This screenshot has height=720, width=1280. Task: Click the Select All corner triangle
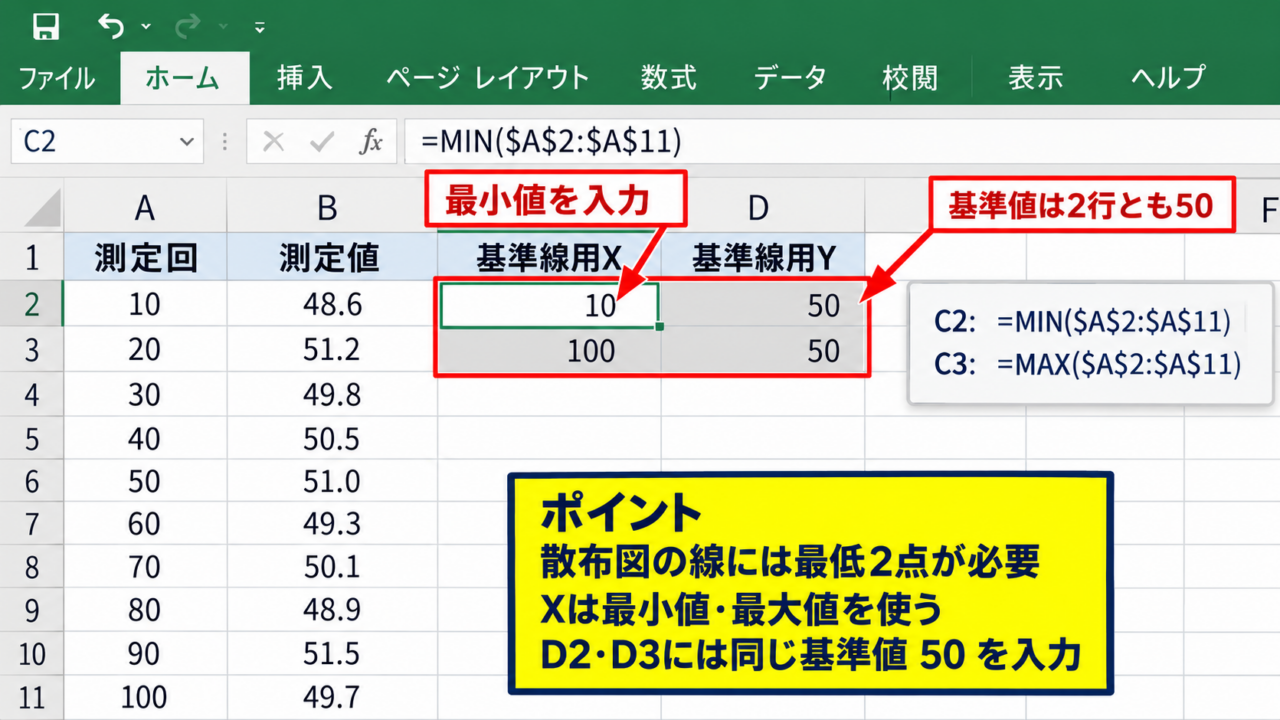[41, 208]
